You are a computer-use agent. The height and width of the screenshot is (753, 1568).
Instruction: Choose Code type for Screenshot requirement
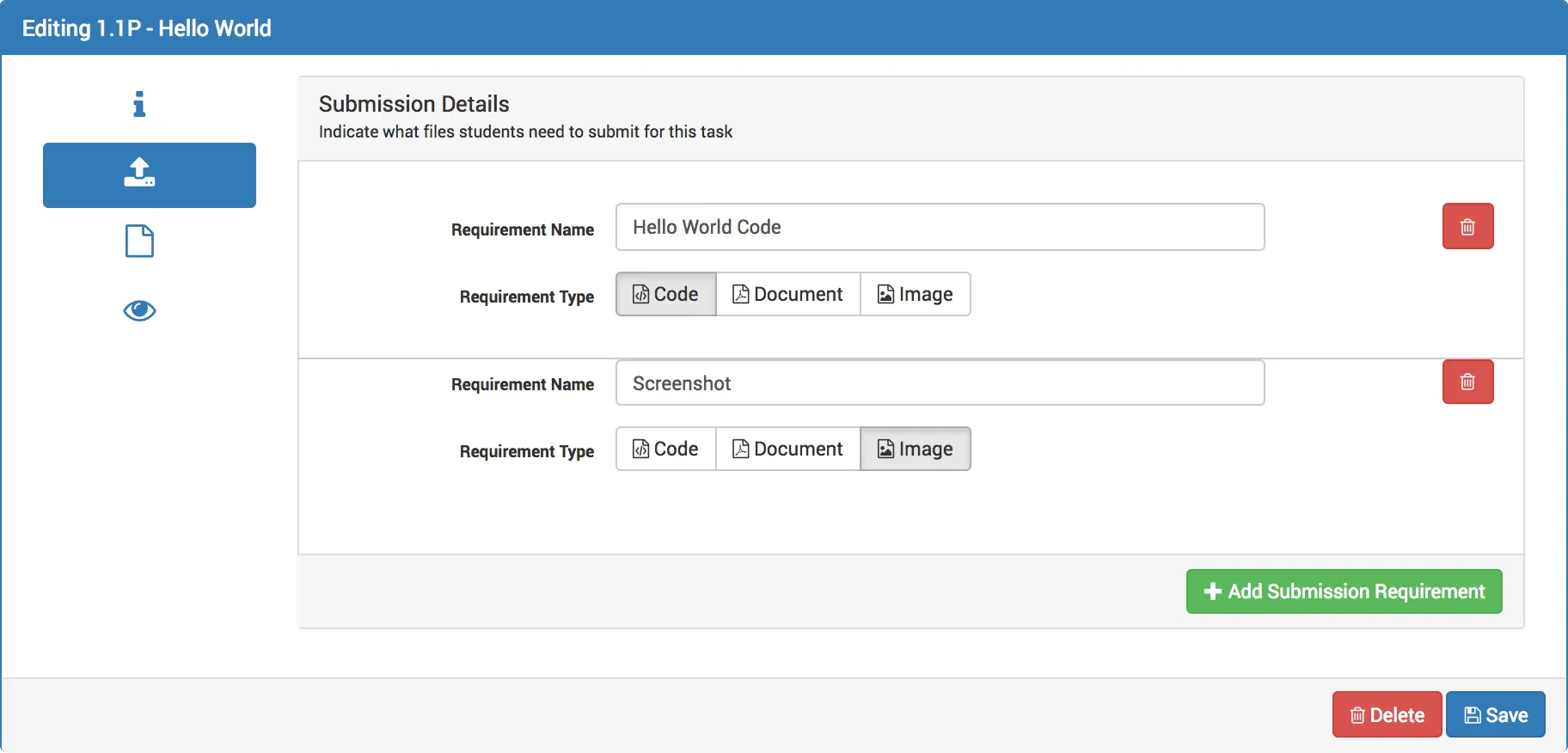click(x=665, y=449)
